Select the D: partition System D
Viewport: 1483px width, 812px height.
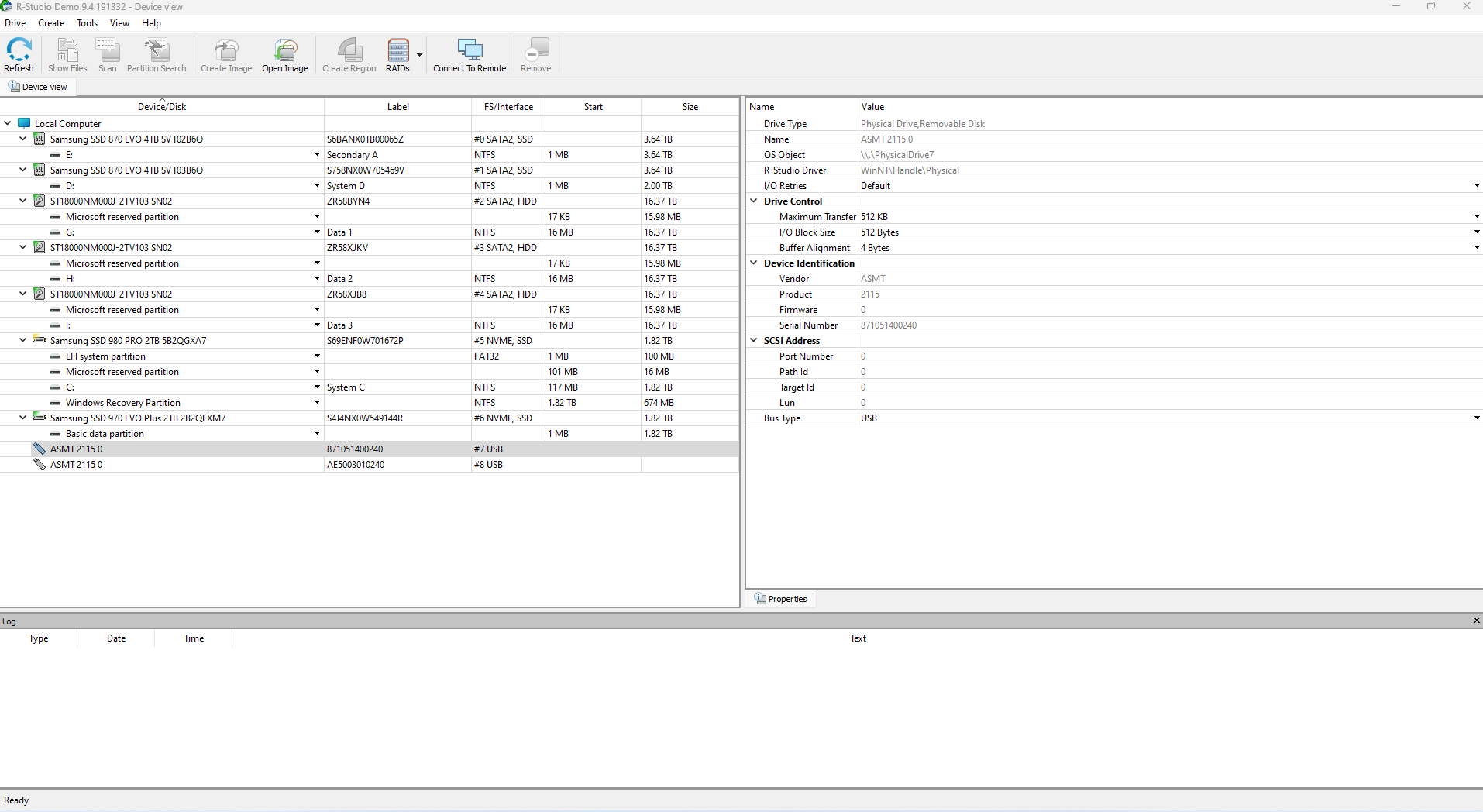click(x=370, y=186)
